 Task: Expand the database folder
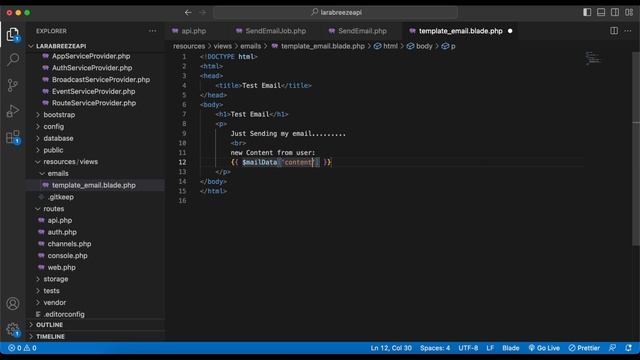[58, 138]
